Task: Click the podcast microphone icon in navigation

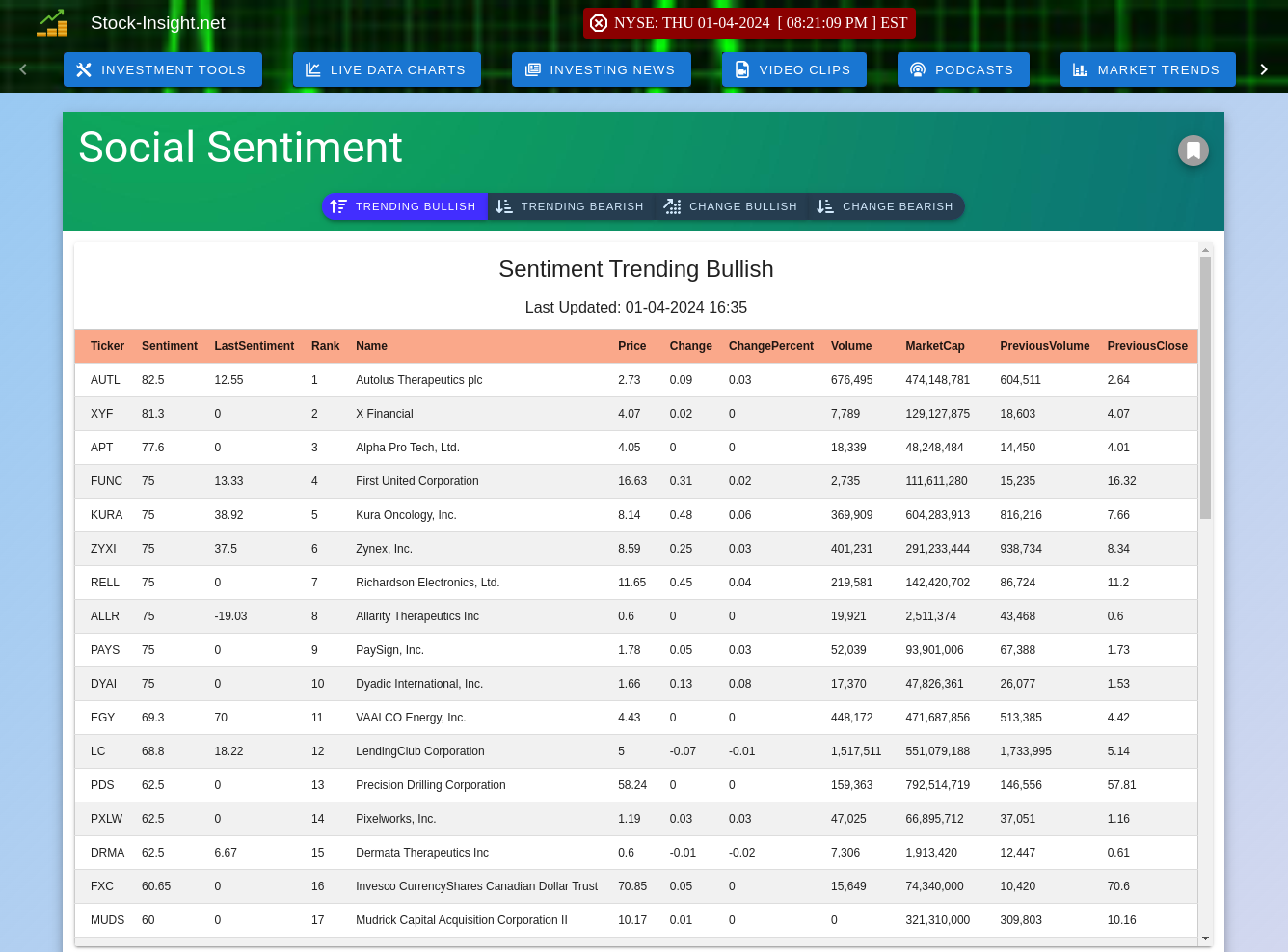Action: click(x=917, y=68)
